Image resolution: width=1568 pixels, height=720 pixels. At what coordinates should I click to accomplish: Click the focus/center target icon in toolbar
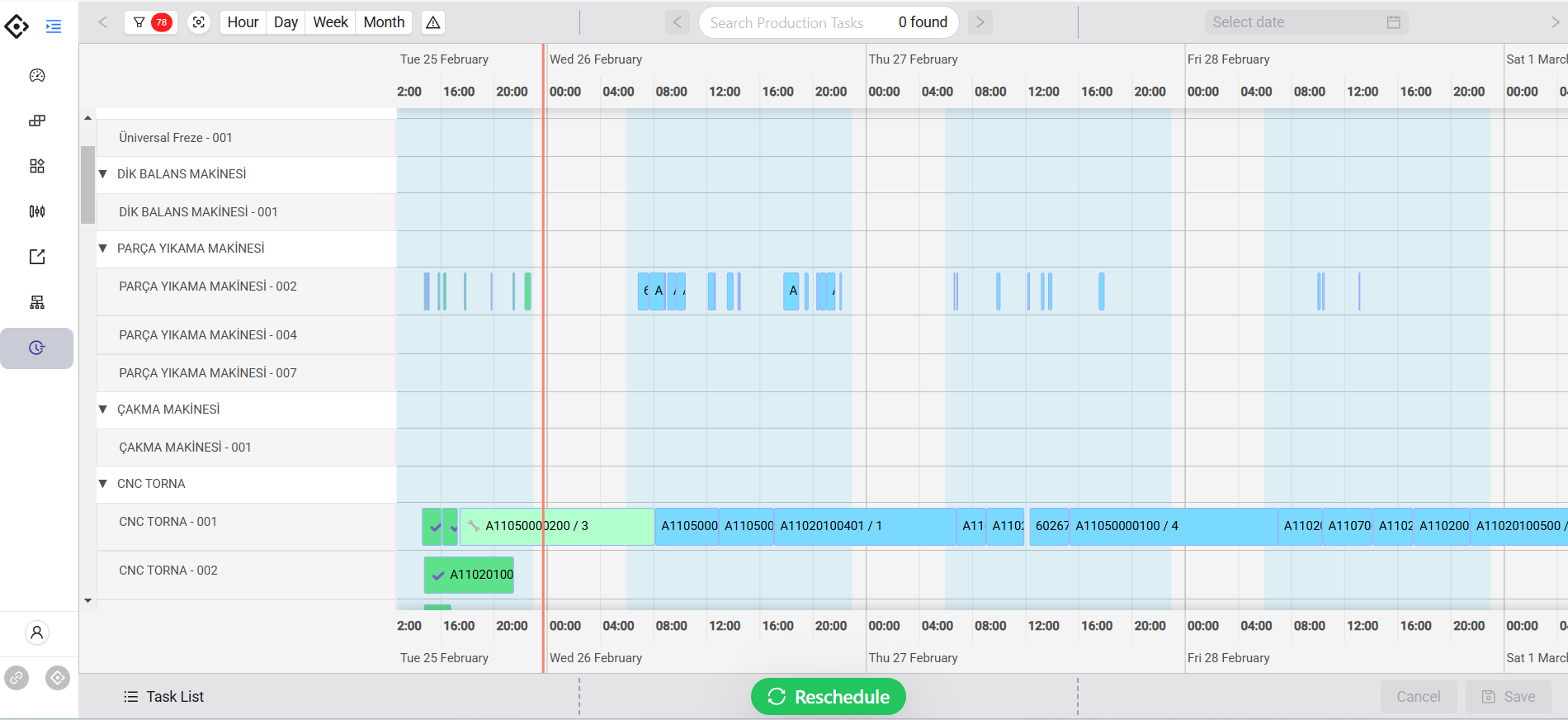pyautogui.click(x=199, y=22)
